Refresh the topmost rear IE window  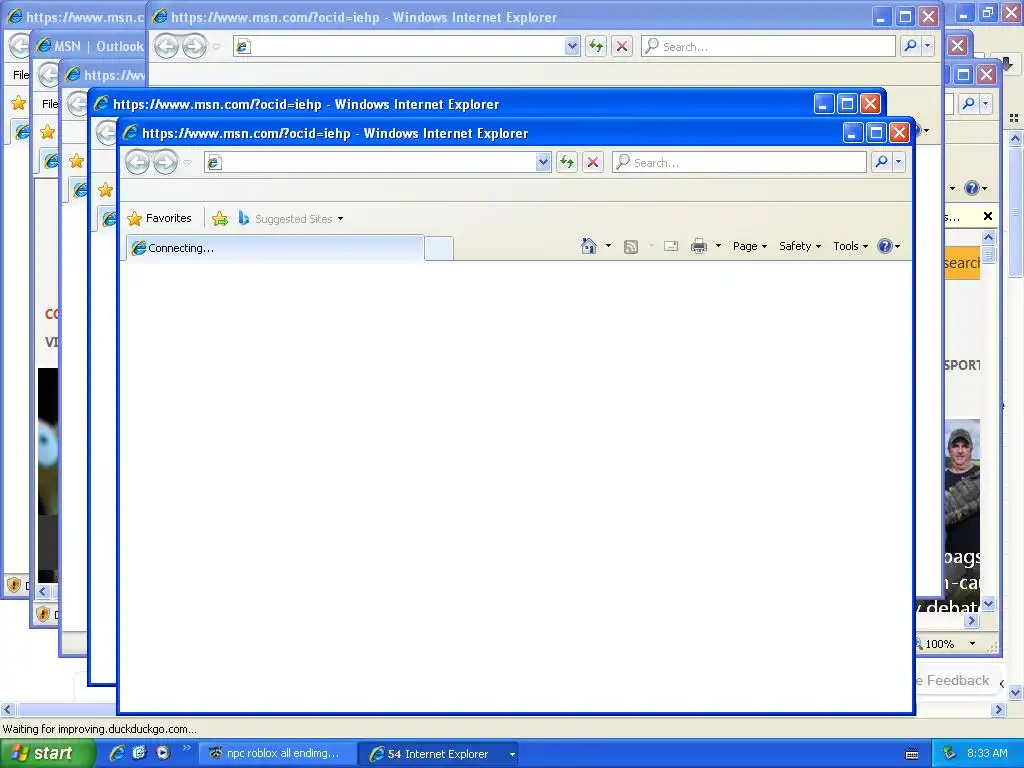coord(596,46)
